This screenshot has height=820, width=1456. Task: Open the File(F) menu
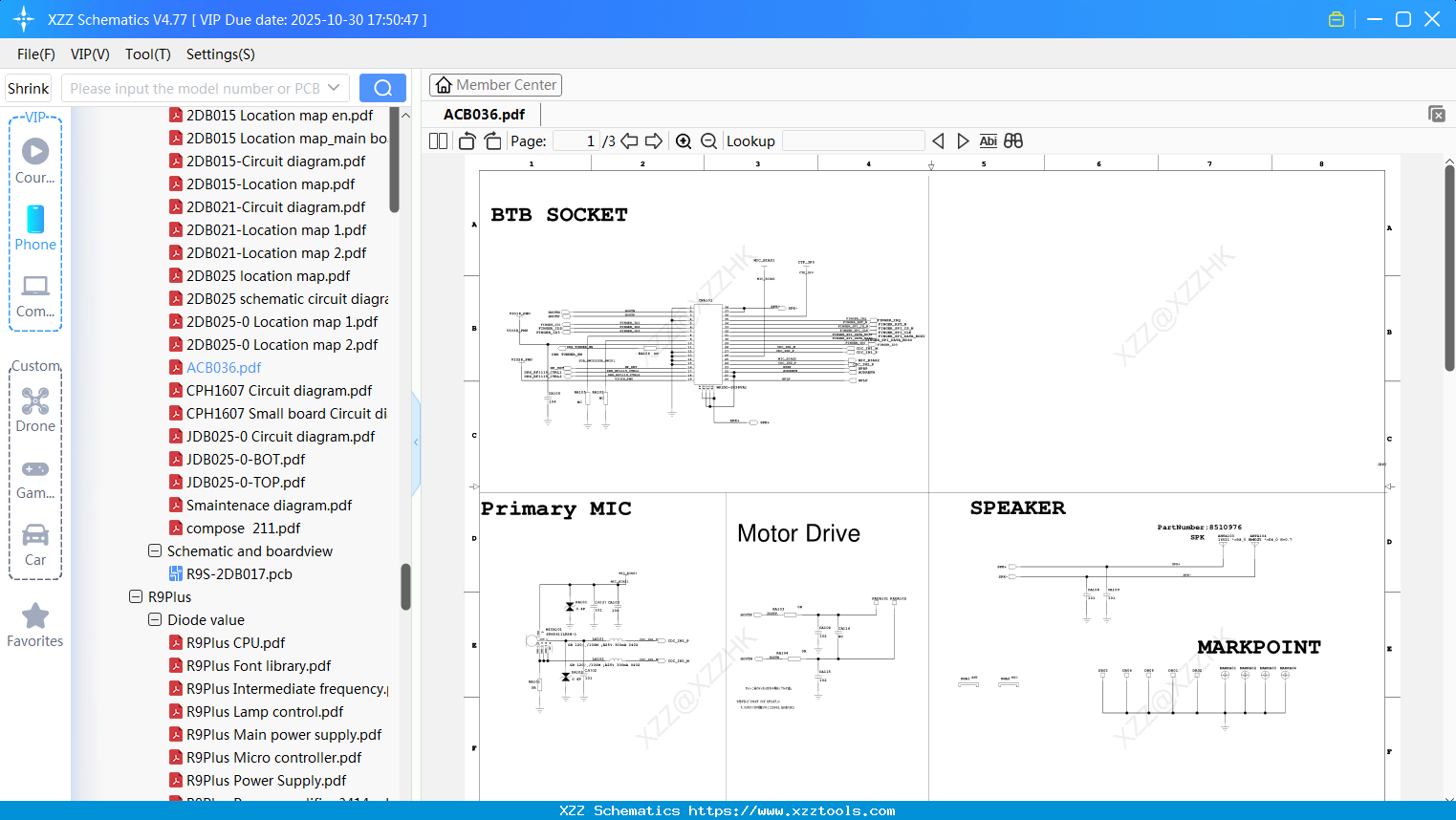36,54
